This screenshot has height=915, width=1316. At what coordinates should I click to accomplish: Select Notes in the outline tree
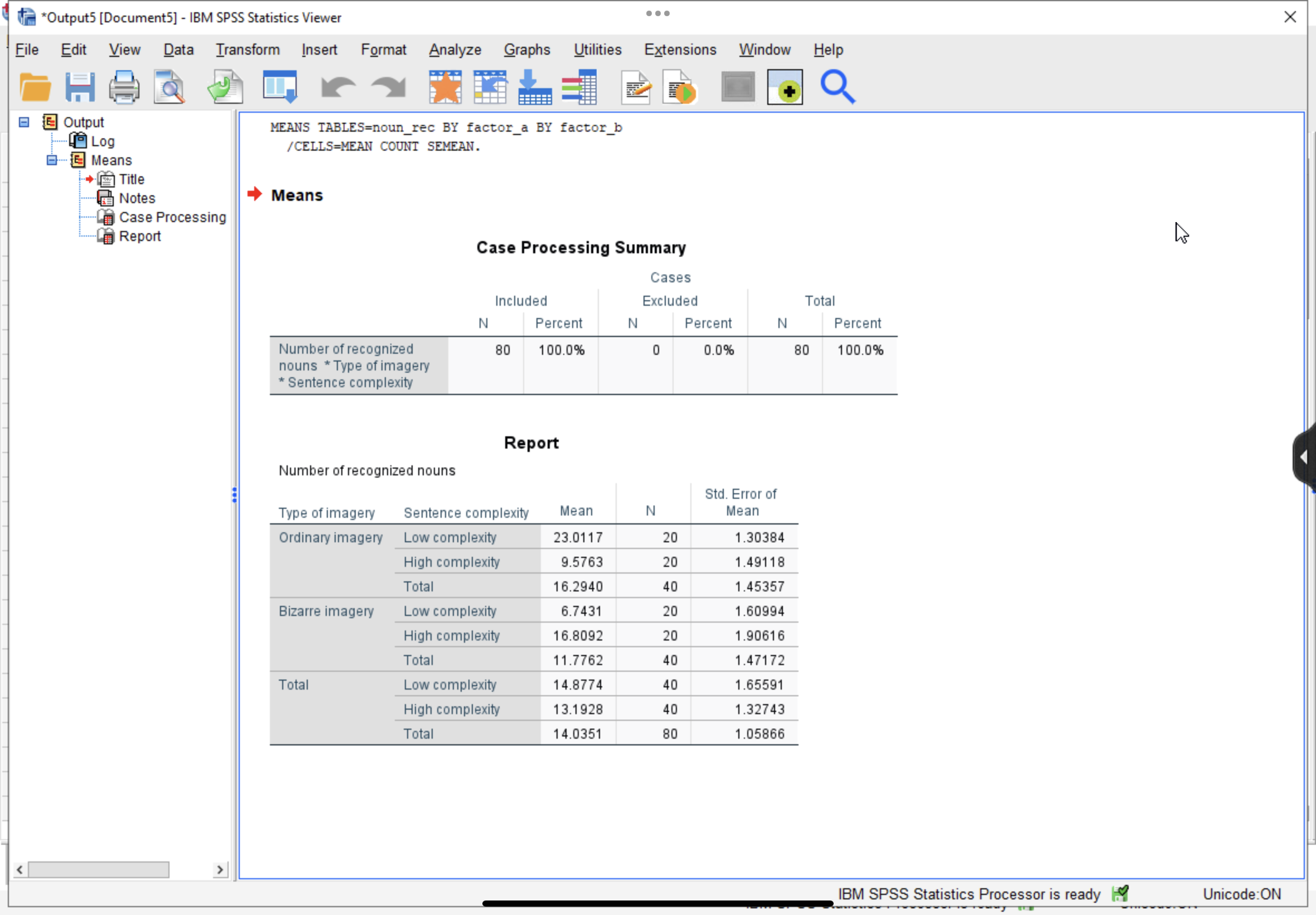(137, 198)
